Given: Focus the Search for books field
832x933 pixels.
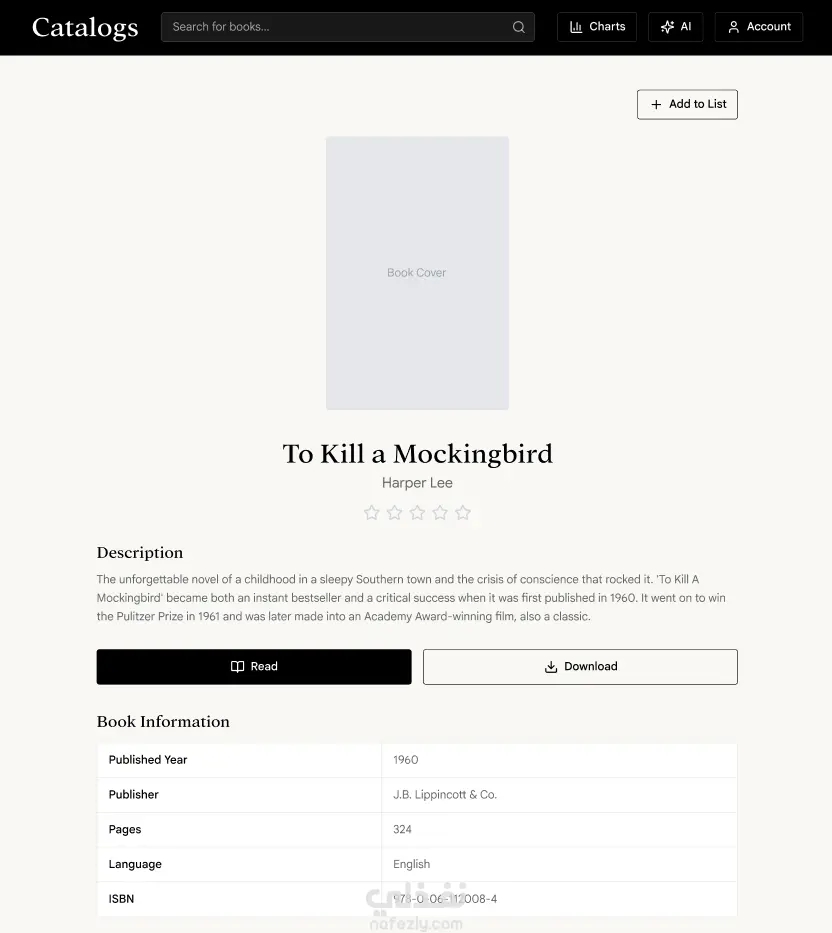Looking at the screenshot, I should 348,27.
